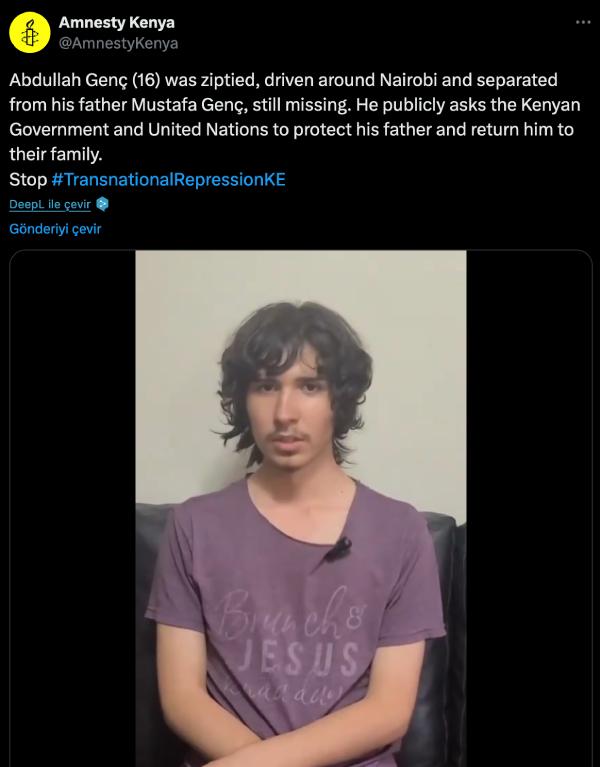Click the word "Stop" before the hashtag

point(28,180)
